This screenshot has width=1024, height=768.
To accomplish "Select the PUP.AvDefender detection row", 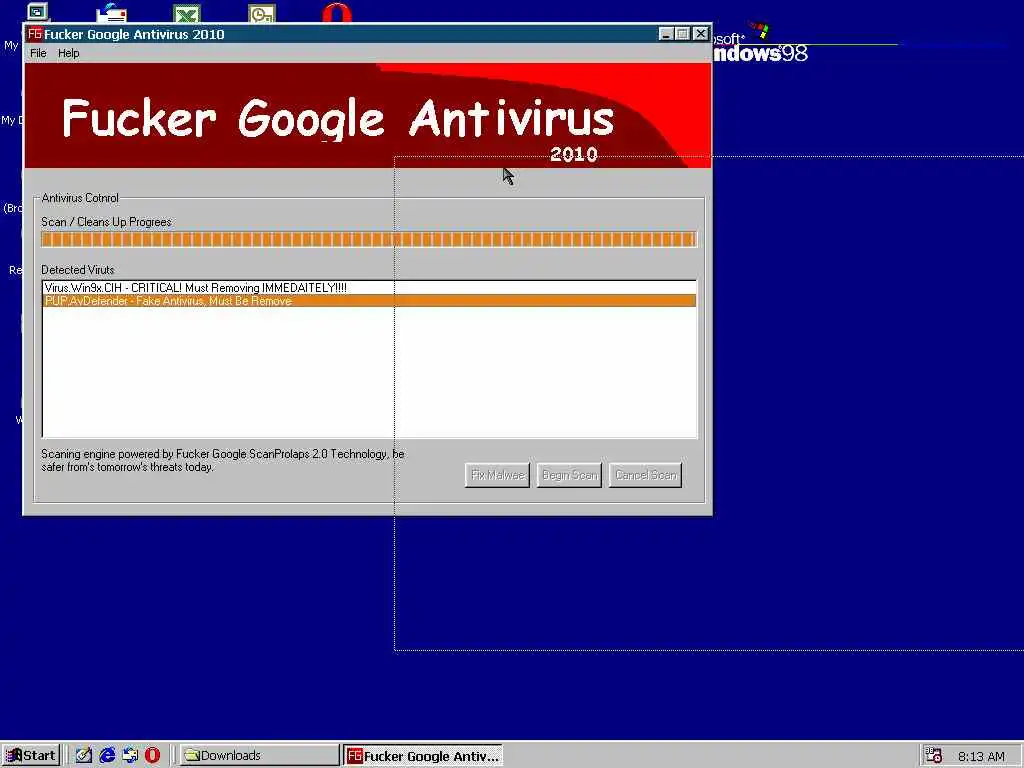I will 370,301.
